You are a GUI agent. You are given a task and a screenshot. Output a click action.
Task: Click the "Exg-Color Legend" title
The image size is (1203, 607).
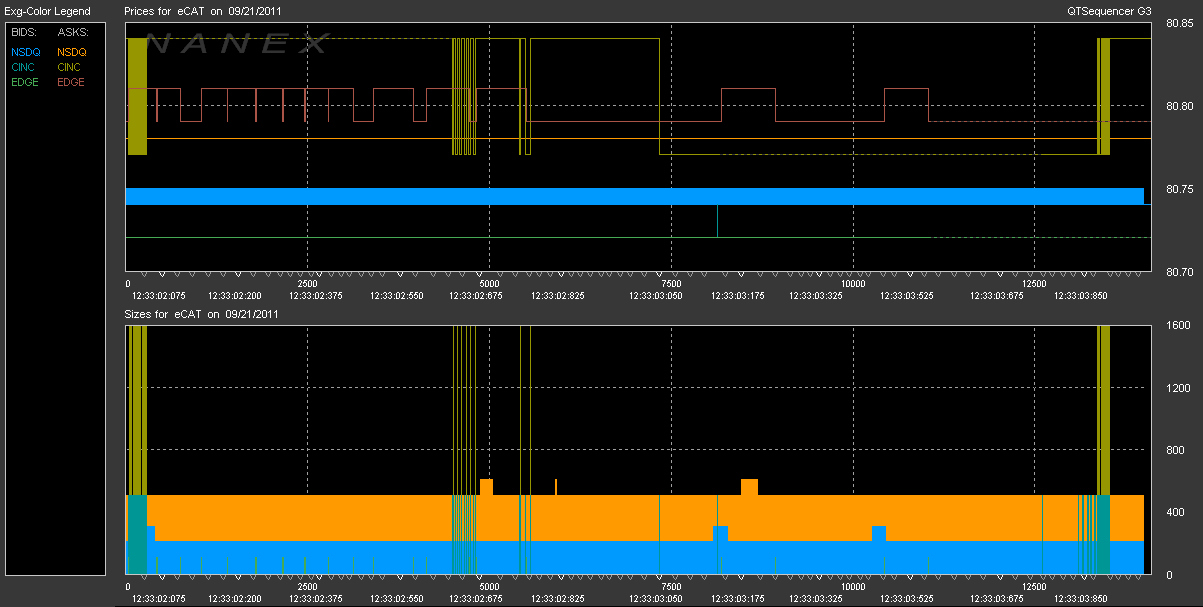[48, 11]
